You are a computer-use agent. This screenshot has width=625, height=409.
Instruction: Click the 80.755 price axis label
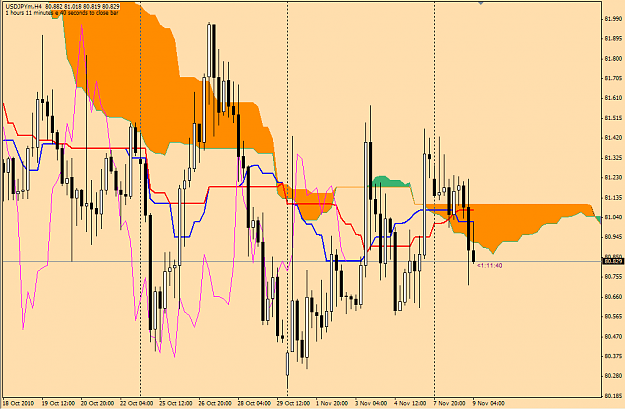pyautogui.click(x=613, y=277)
